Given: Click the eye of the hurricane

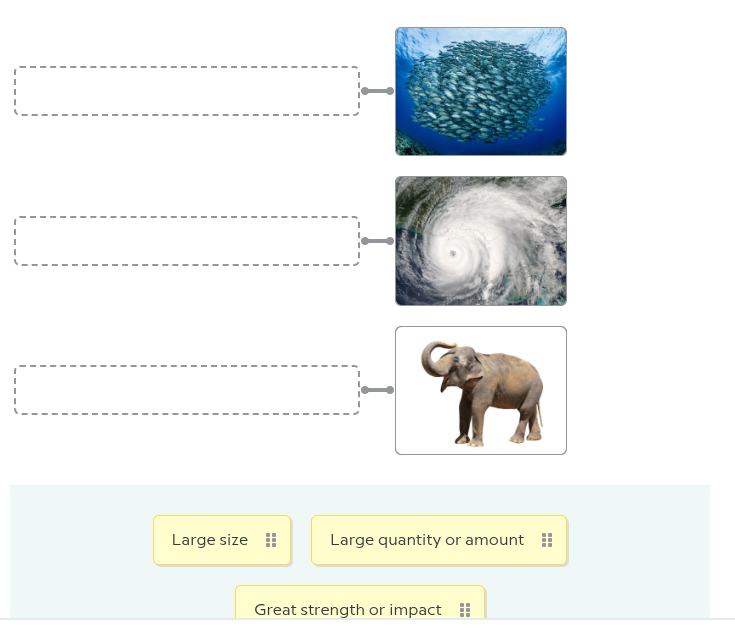Looking at the screenshot, I should pyautogui.click(x=453, y=253).
